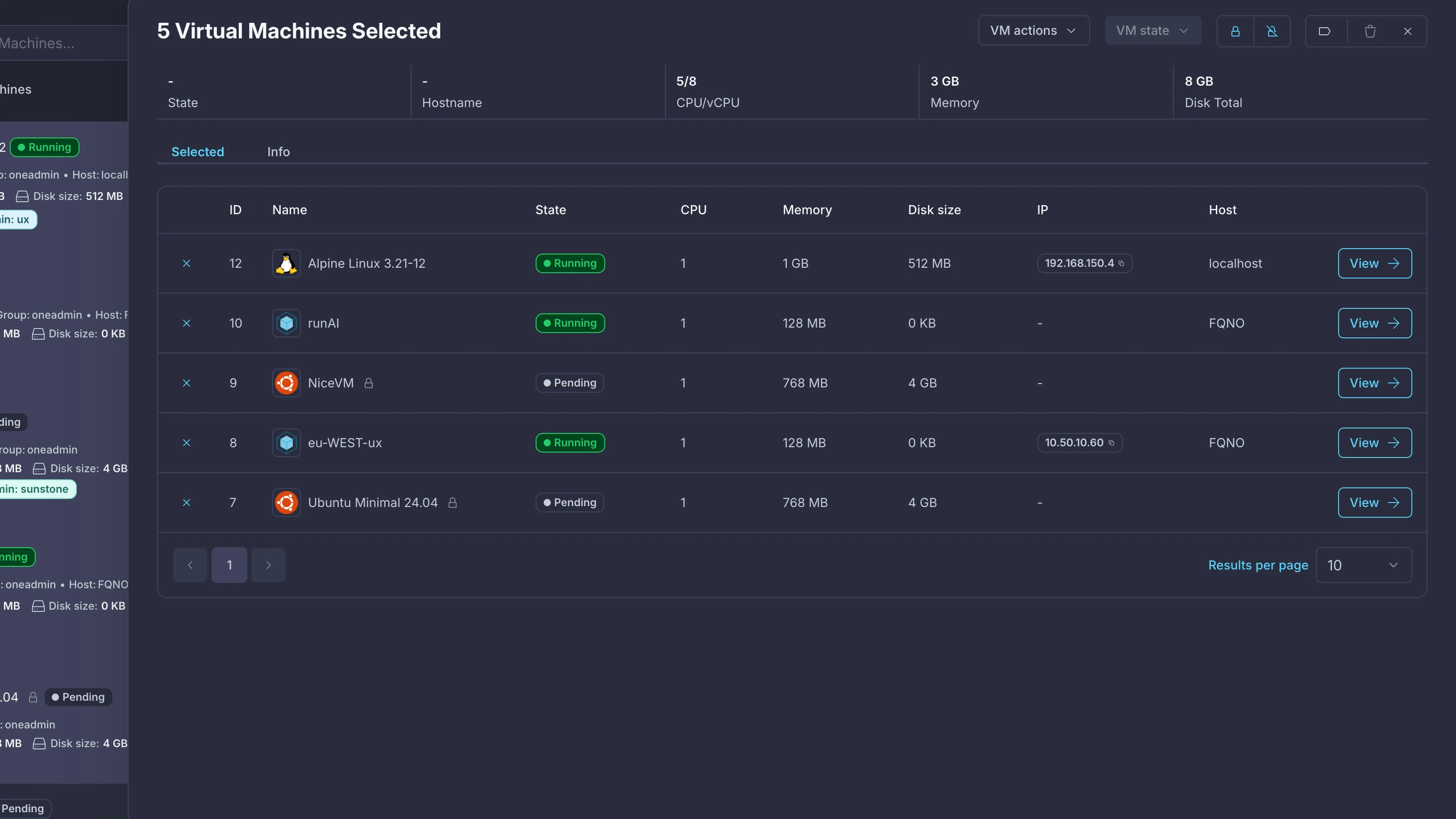Viewport: 1456px width, 819px height.
Task: Open the VM actions dropdown
Action: (x=1033, y=31)
